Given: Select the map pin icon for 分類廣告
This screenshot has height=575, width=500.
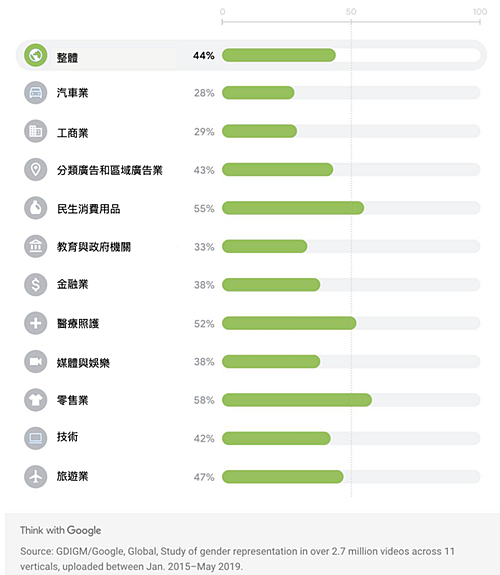Looking at the screenshot, I should coord(36,169).
